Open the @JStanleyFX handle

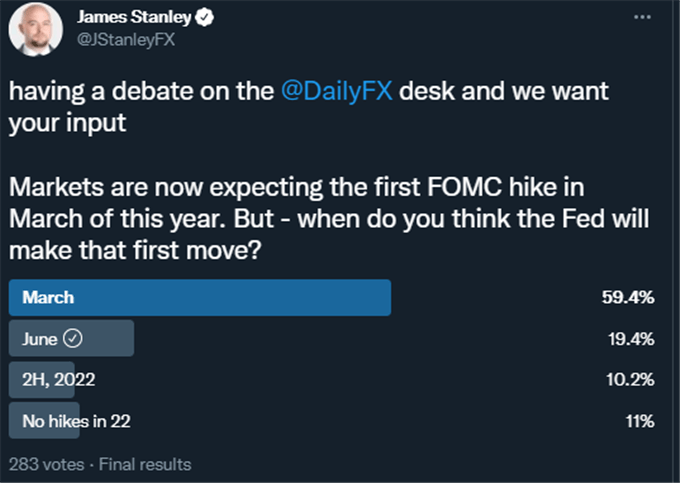[x=126, y=40]
